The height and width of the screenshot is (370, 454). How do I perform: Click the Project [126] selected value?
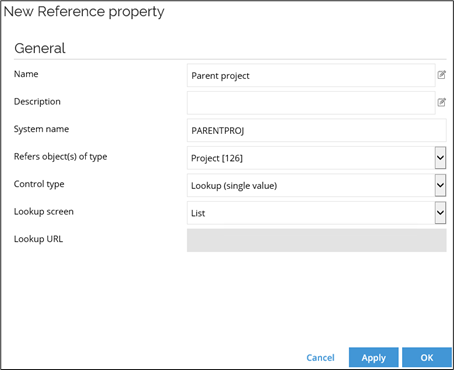tap(217, 158)
